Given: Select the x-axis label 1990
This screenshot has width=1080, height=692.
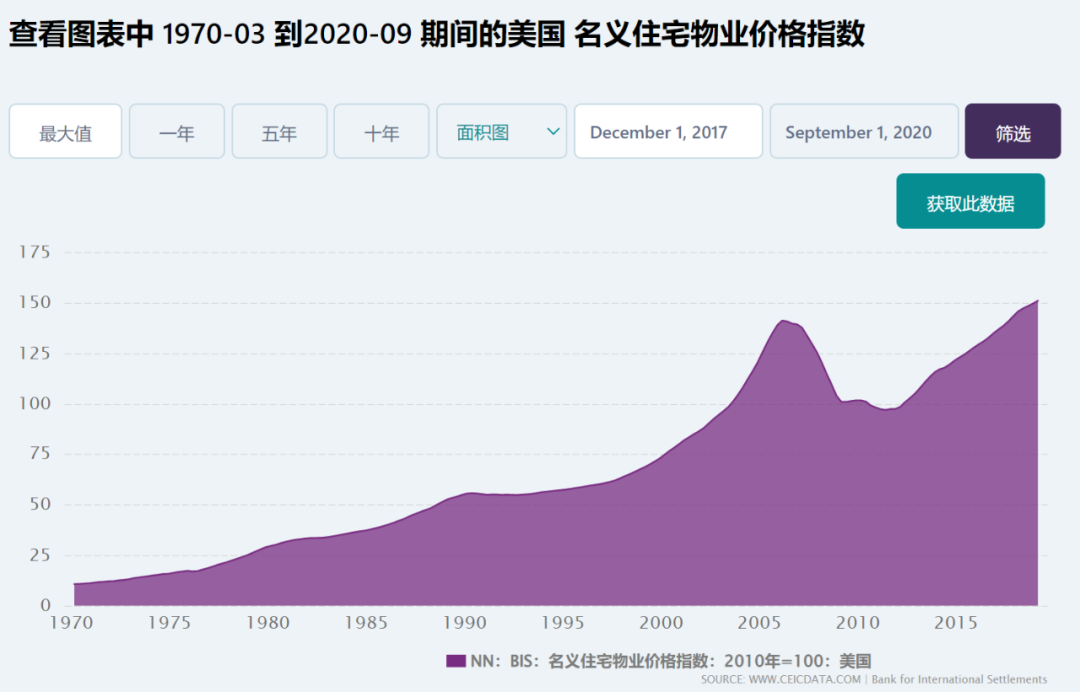Looking at the screenshot, I should click(x=464, y=623).
